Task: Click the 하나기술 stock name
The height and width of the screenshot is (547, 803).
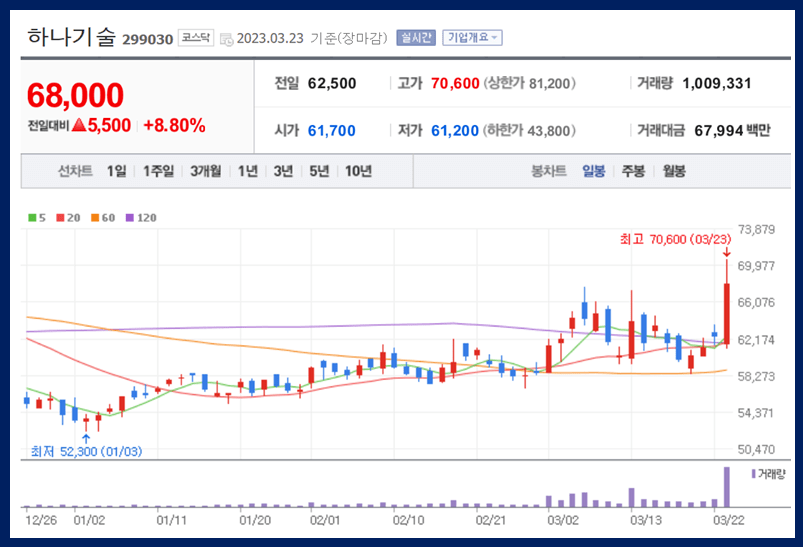Action: 72,37
